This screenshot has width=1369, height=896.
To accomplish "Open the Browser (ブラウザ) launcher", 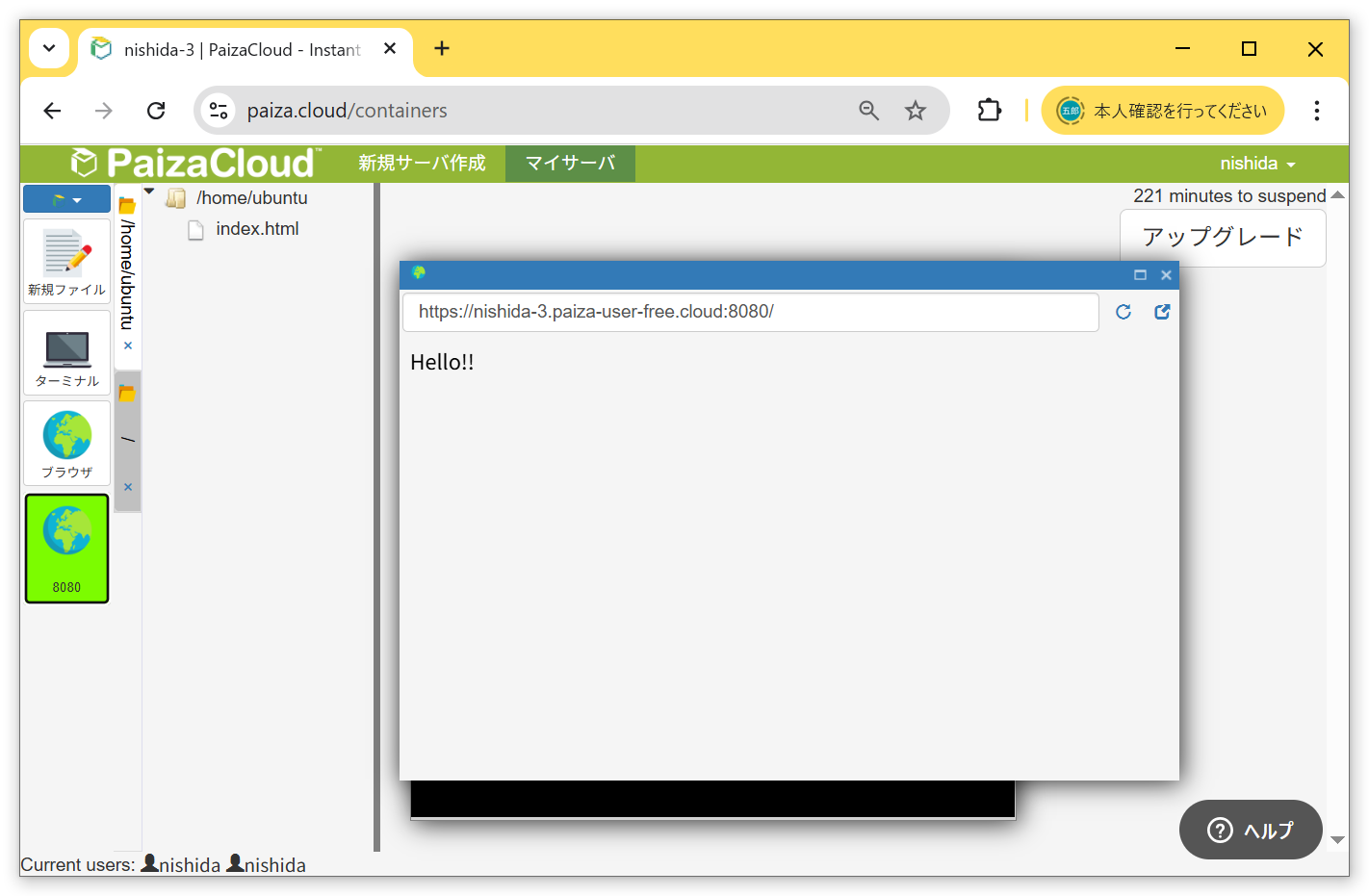I will point(66,444).
